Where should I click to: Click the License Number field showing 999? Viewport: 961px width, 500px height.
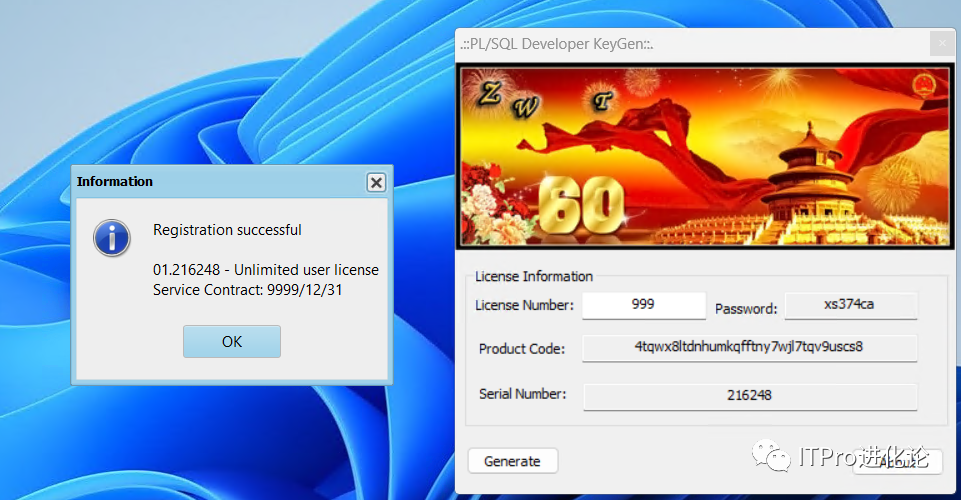coord(644,305)
